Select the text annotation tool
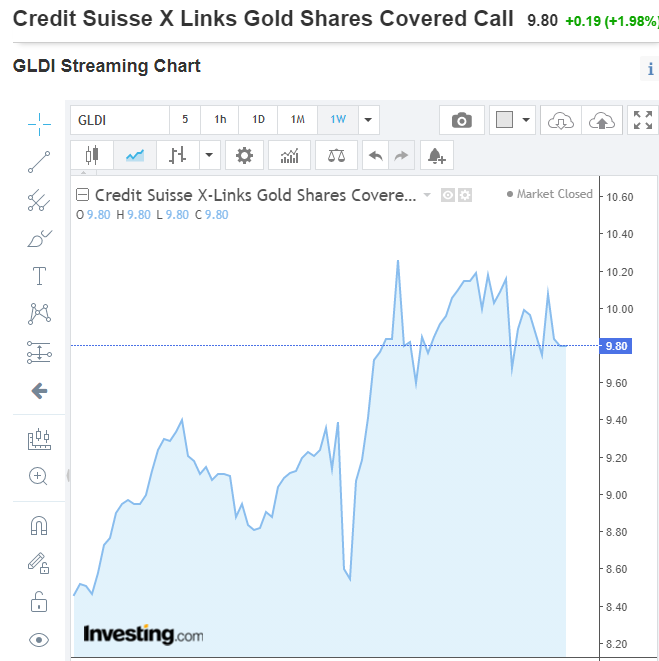 [x=39, y=276]
